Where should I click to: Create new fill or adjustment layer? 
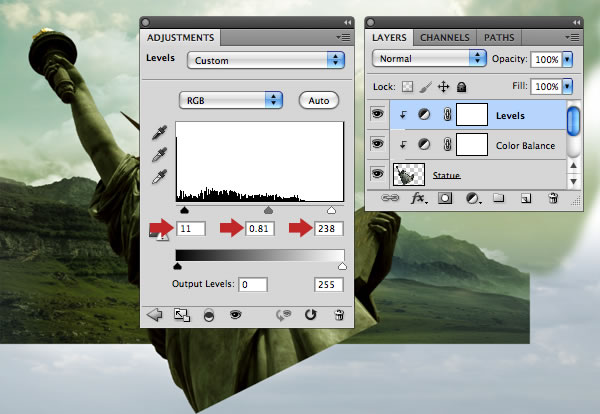coord(473,198)
